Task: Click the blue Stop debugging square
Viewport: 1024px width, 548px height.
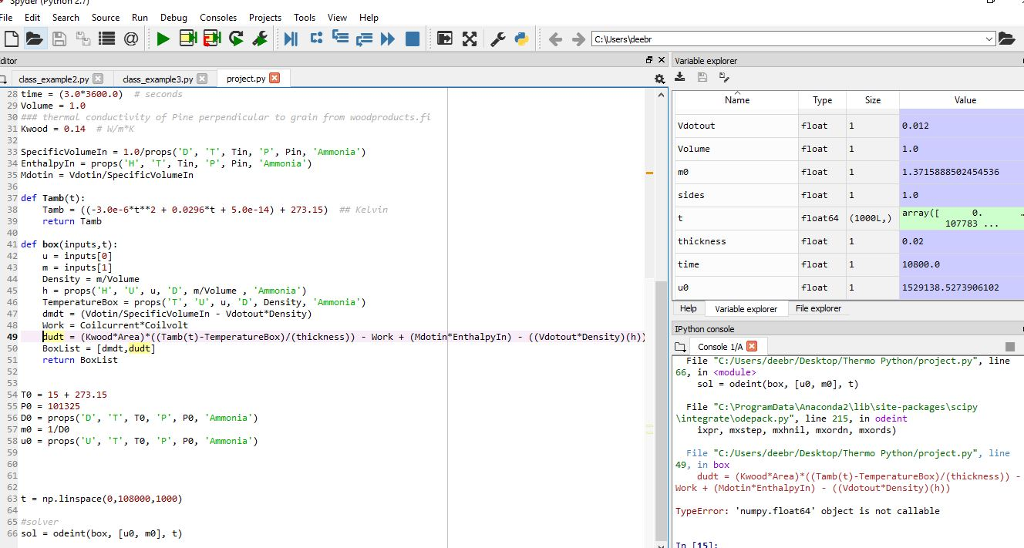Action: (x=412, y=39)
